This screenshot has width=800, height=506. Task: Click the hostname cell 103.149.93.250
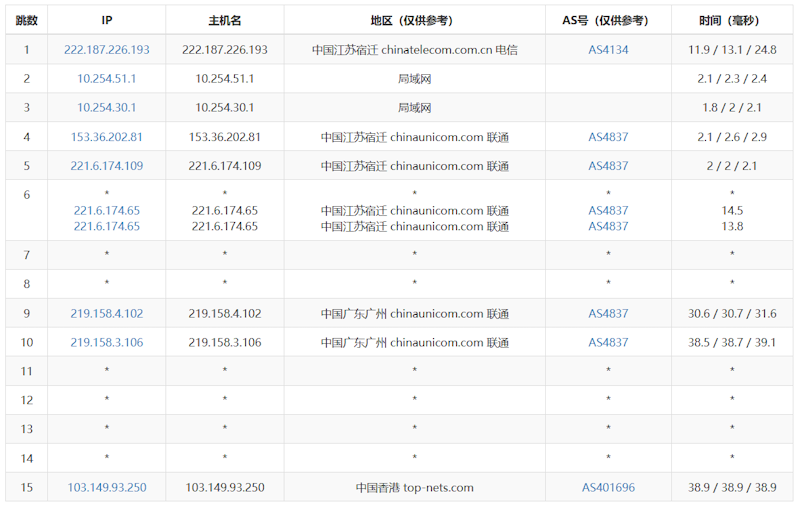pos(224,487)
